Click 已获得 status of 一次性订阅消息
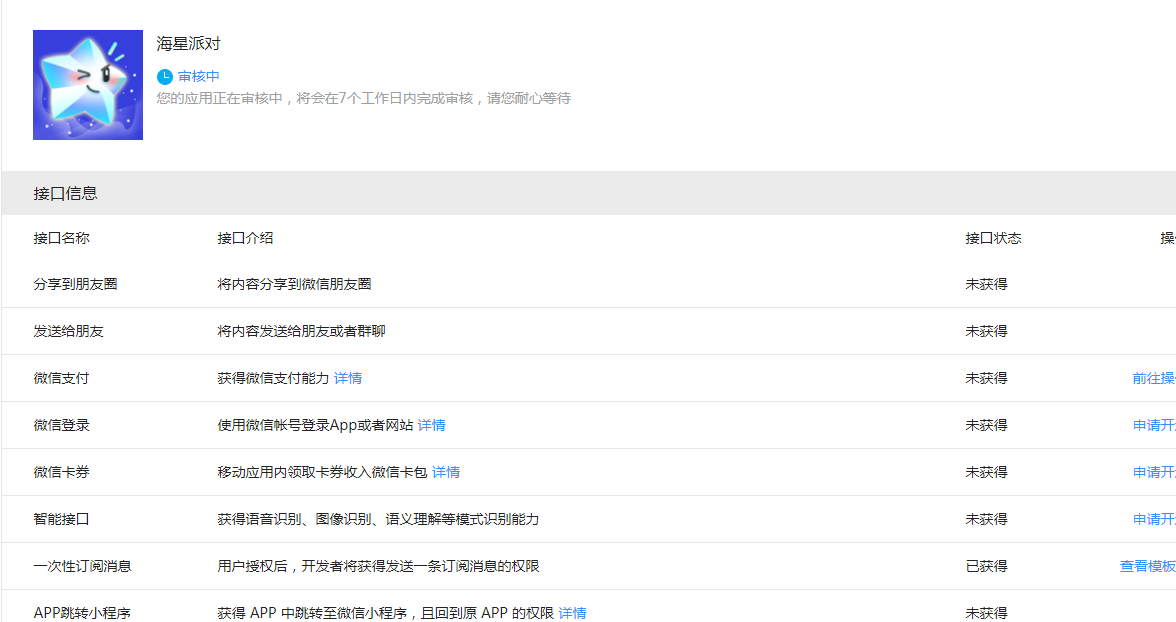This screenshot has width=1176, height=622. (x=986, y=566)
